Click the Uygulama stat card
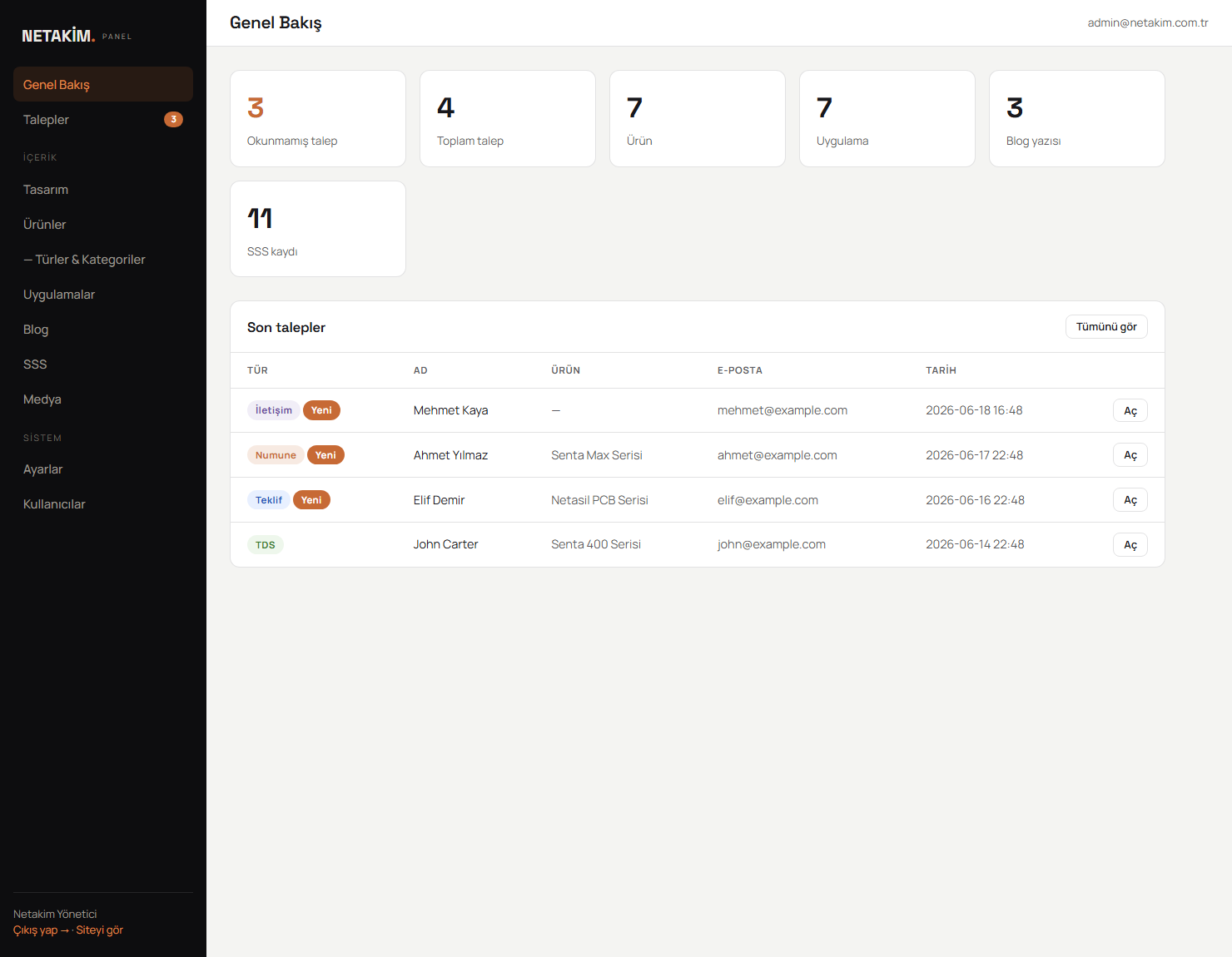1232x957 pixels. (x=887, y=118)
